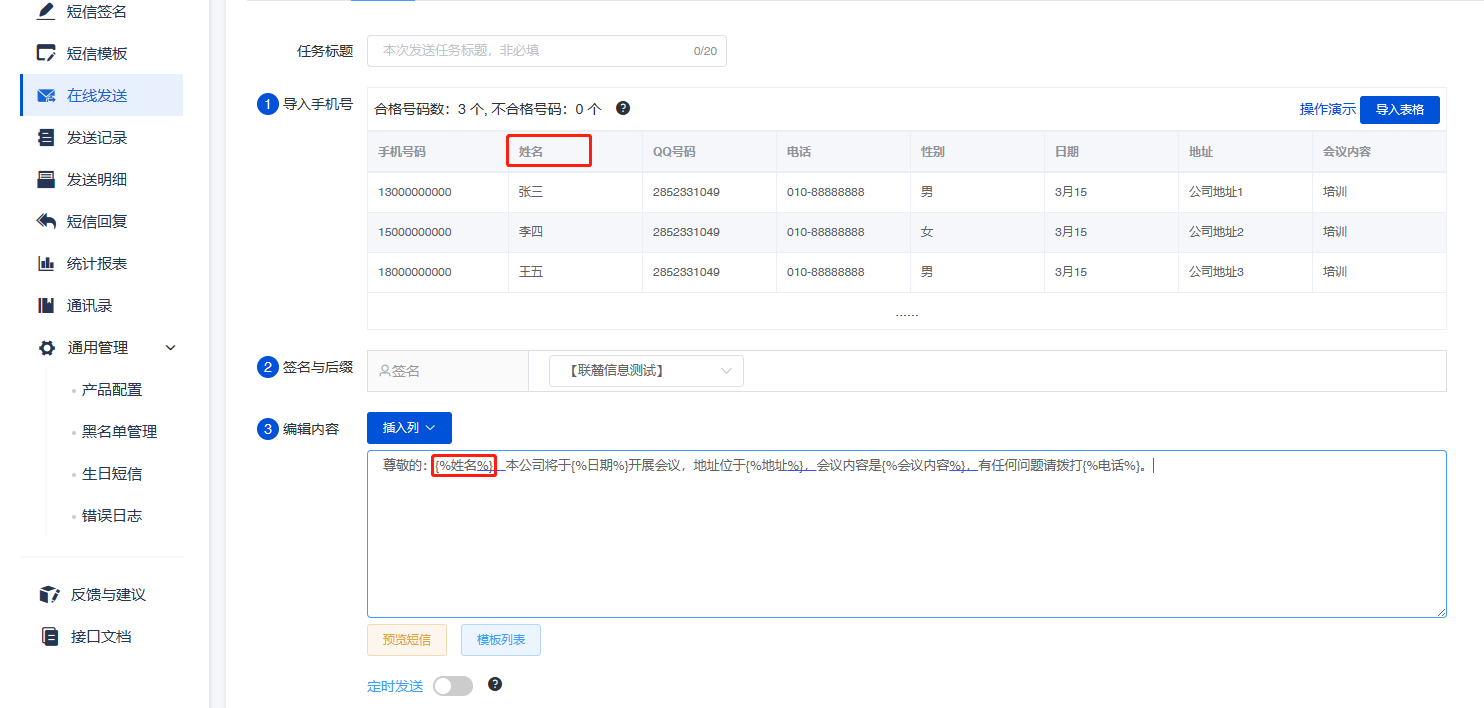
Task: Click the 反馈与建议 box icon
Action: pos(49,595)
